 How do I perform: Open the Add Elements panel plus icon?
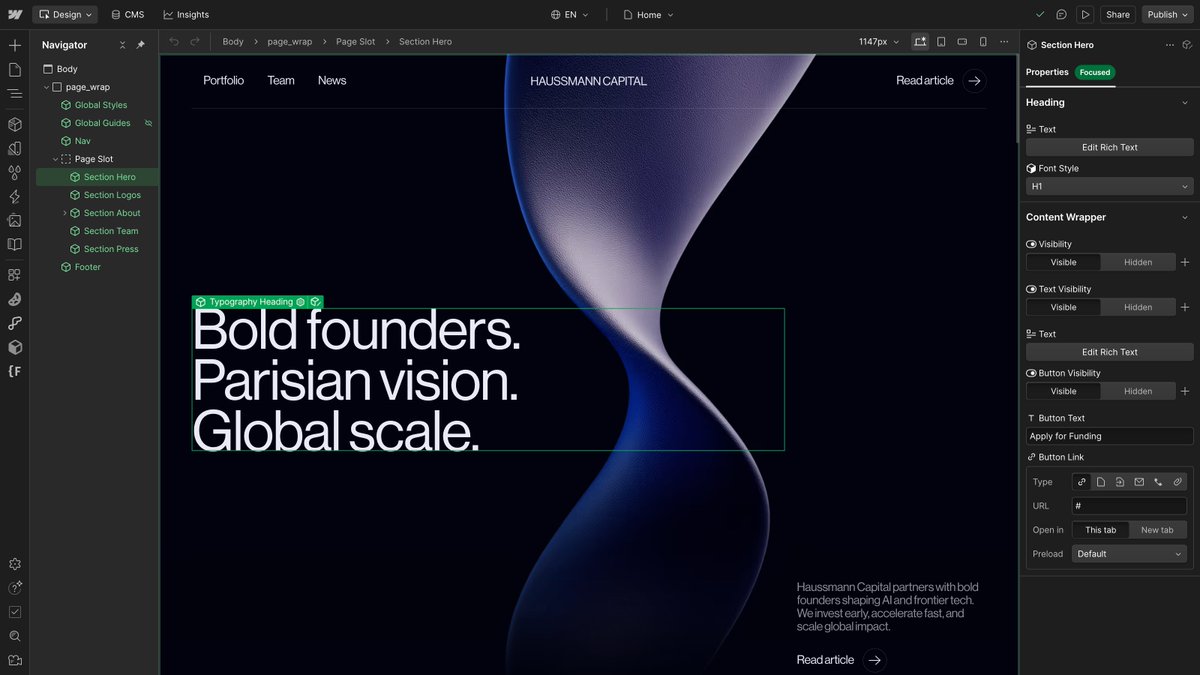click(14, 45)
